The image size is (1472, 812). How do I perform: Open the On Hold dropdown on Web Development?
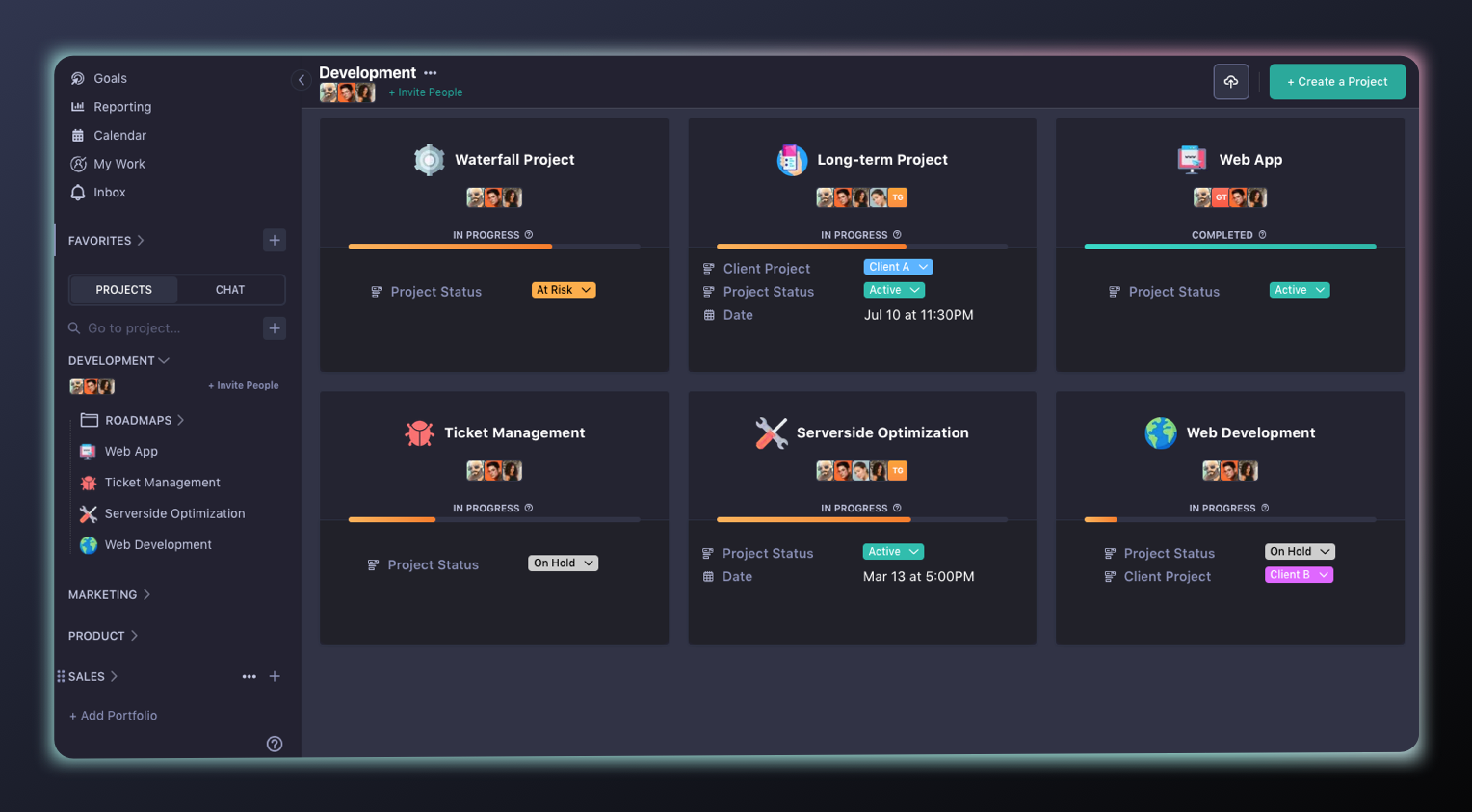pyautogui.click(x=1300, y=552)
